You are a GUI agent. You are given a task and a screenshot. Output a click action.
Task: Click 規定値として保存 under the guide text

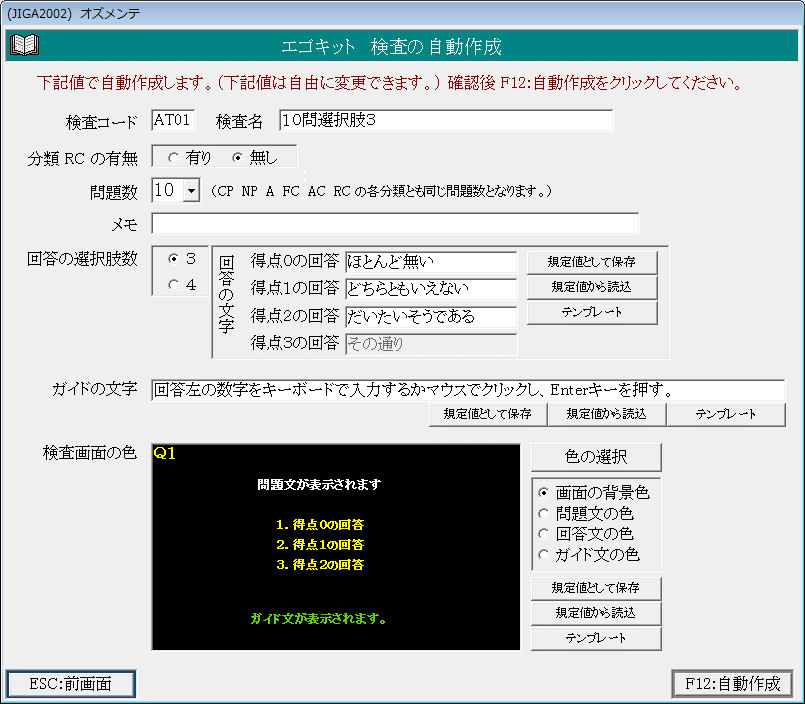tap(488, 414)
